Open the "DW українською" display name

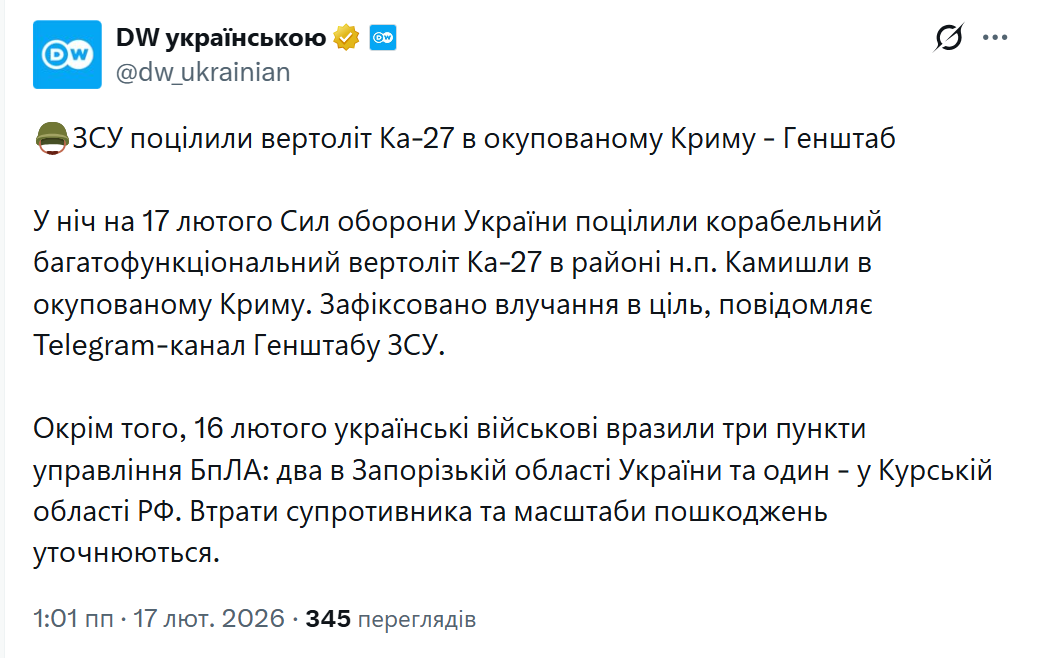(x=221, y=38)
